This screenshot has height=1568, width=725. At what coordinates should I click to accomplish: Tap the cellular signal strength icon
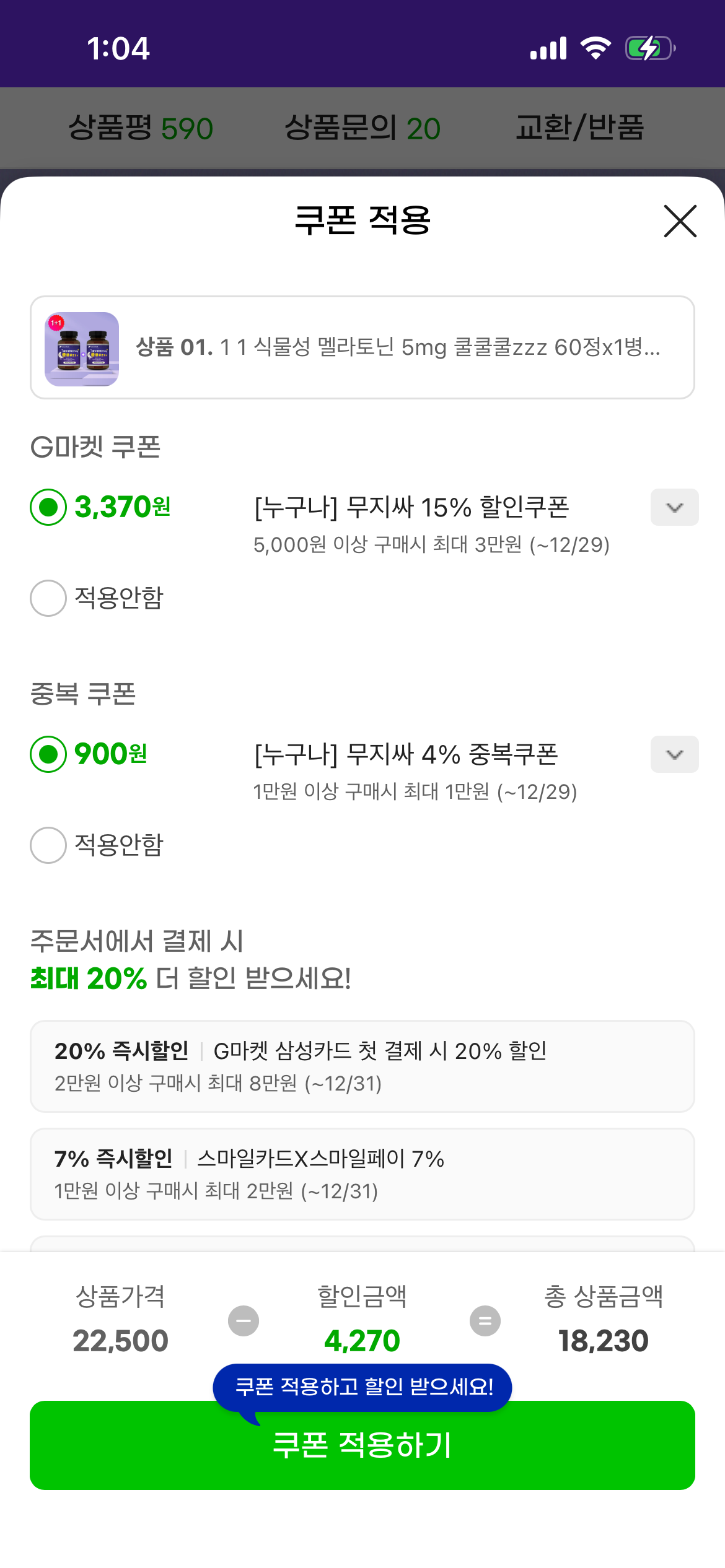coord(548,48)
